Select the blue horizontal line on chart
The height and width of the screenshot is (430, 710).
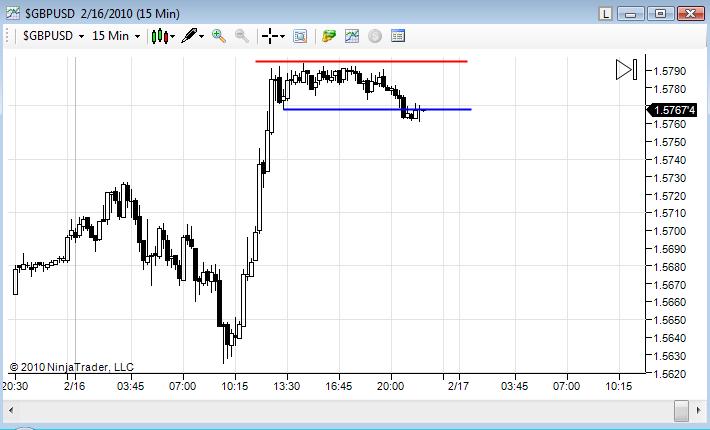click(377, 109)
